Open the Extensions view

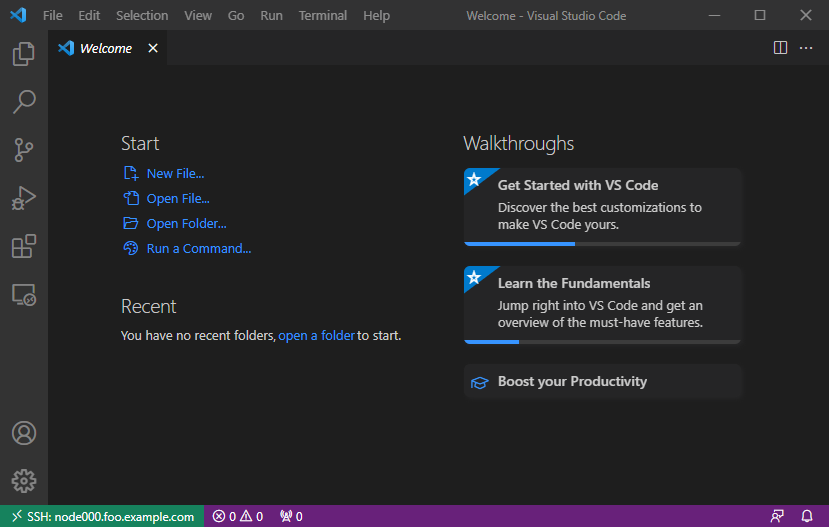pyautogui.click(x=24, y=246)
